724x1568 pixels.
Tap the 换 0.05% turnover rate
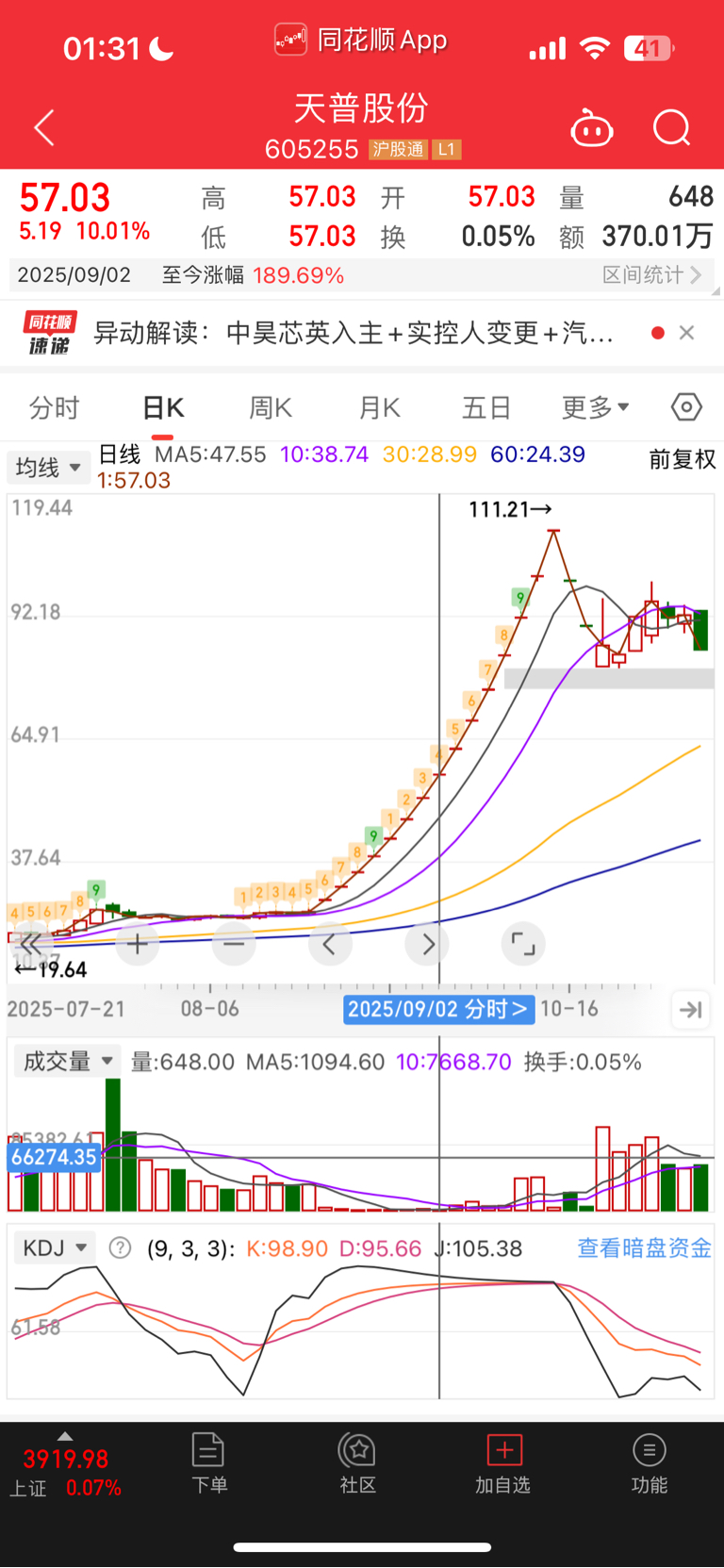458,236
